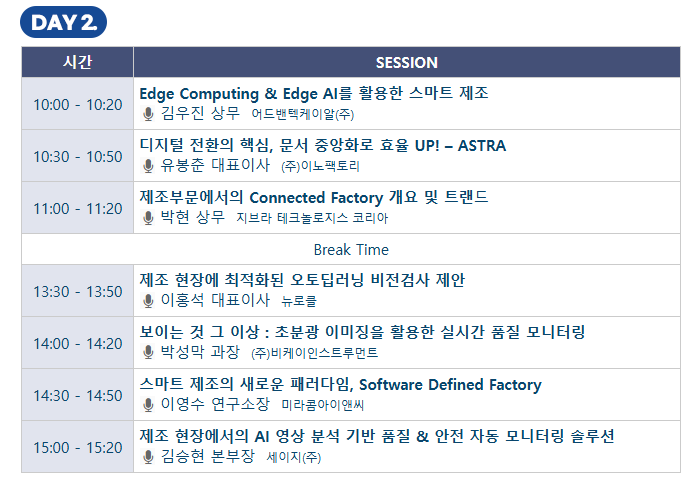Select the 15:00 - 15:20 time cell

click(x=77, y=447)
